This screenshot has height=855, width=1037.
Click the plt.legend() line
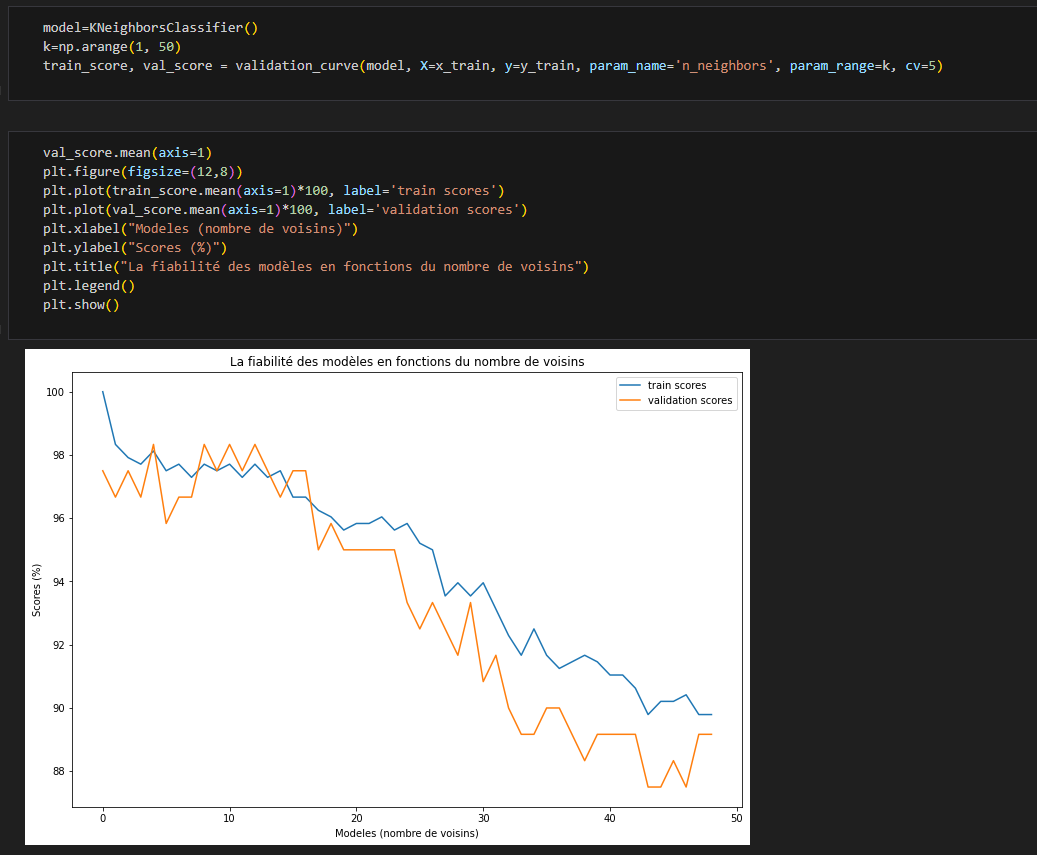pos(88,286)
